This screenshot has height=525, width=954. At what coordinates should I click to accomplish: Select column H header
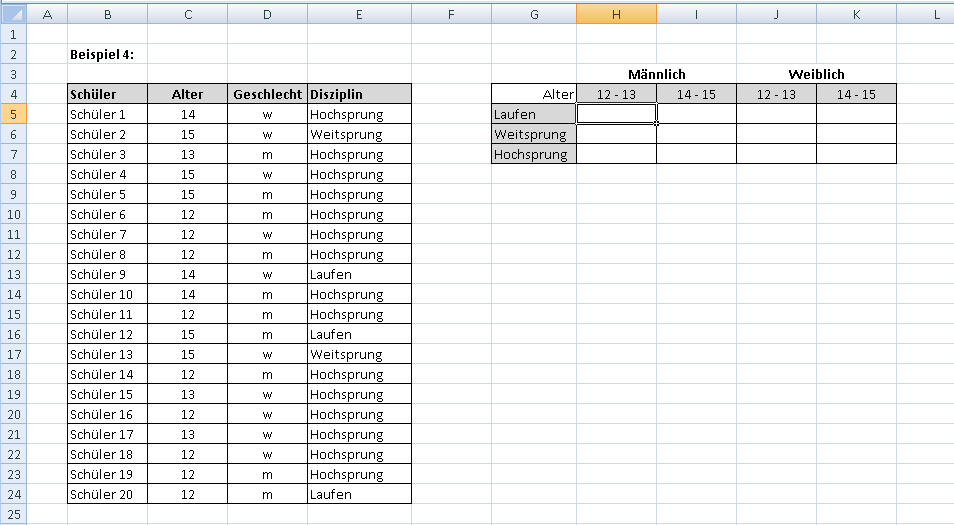[616, 14]
